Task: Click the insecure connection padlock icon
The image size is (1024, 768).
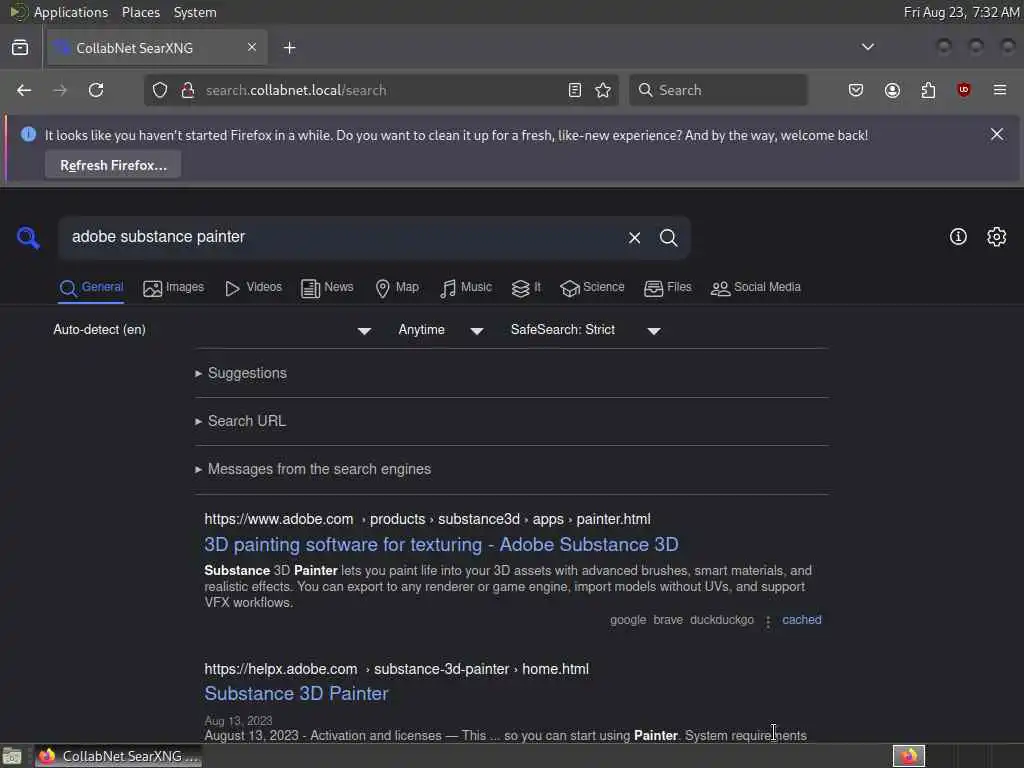Action: (188, 90)
